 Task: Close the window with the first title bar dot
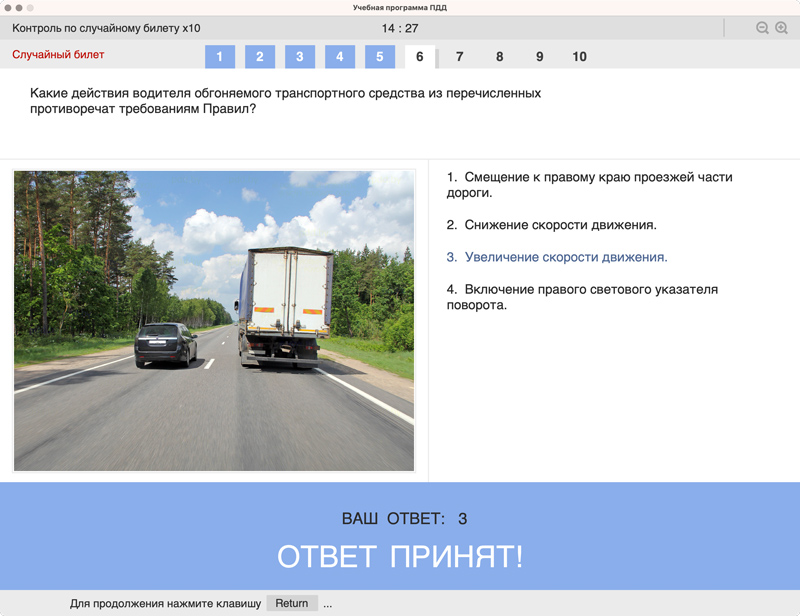8,8
